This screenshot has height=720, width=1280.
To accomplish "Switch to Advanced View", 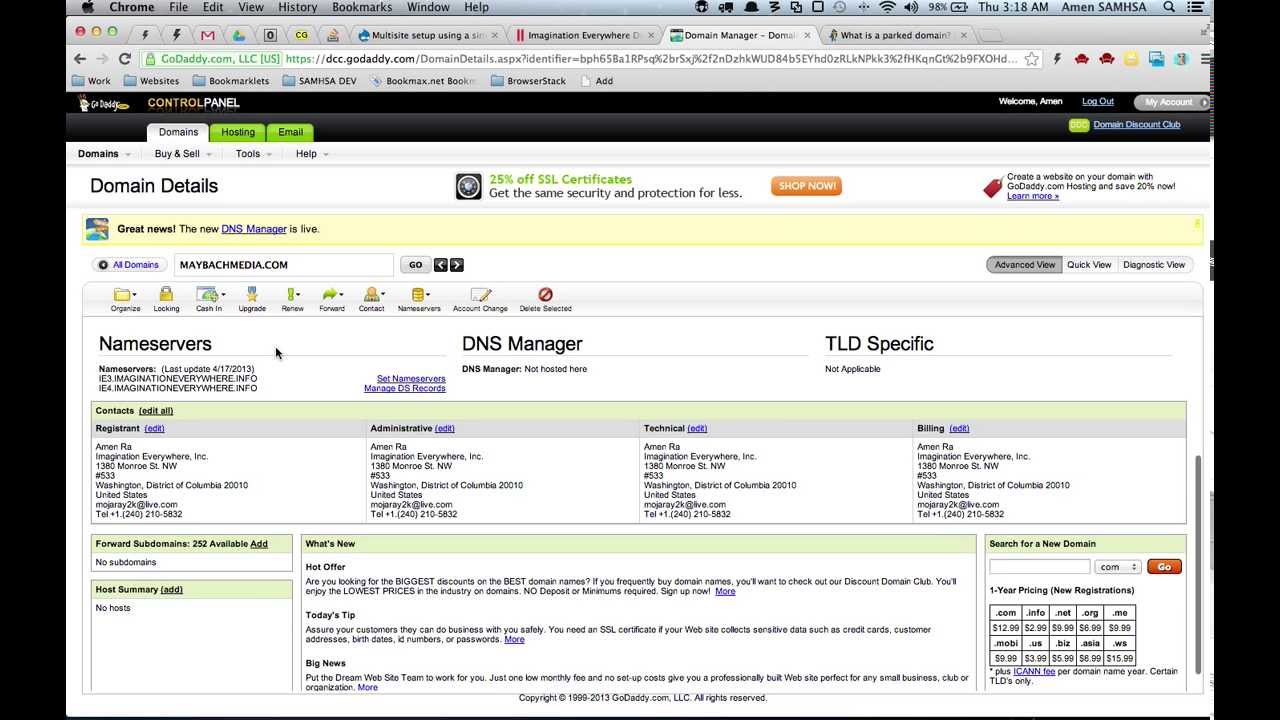I will 1024,265.
